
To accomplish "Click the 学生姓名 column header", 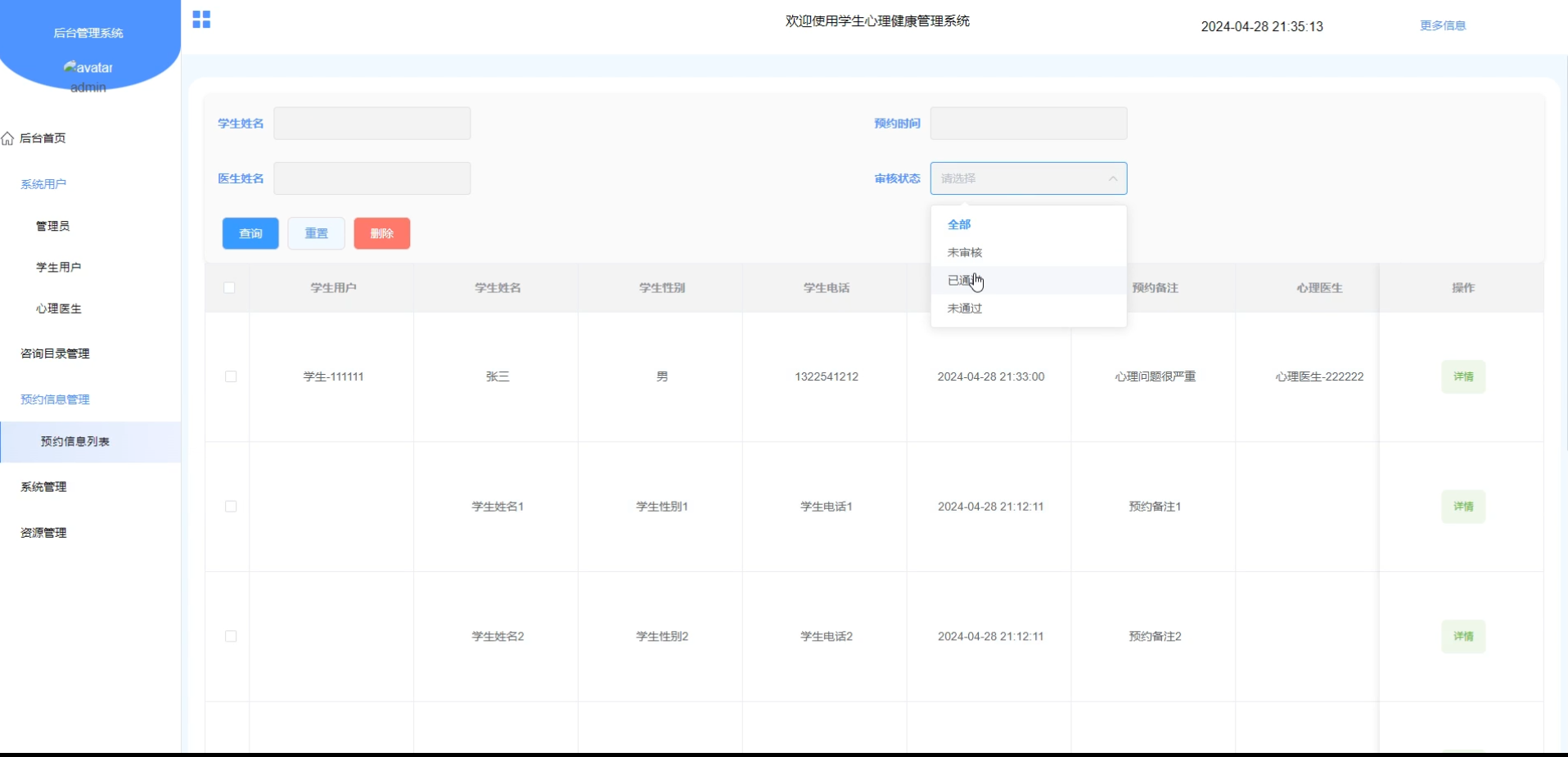I will pos(498,288).
